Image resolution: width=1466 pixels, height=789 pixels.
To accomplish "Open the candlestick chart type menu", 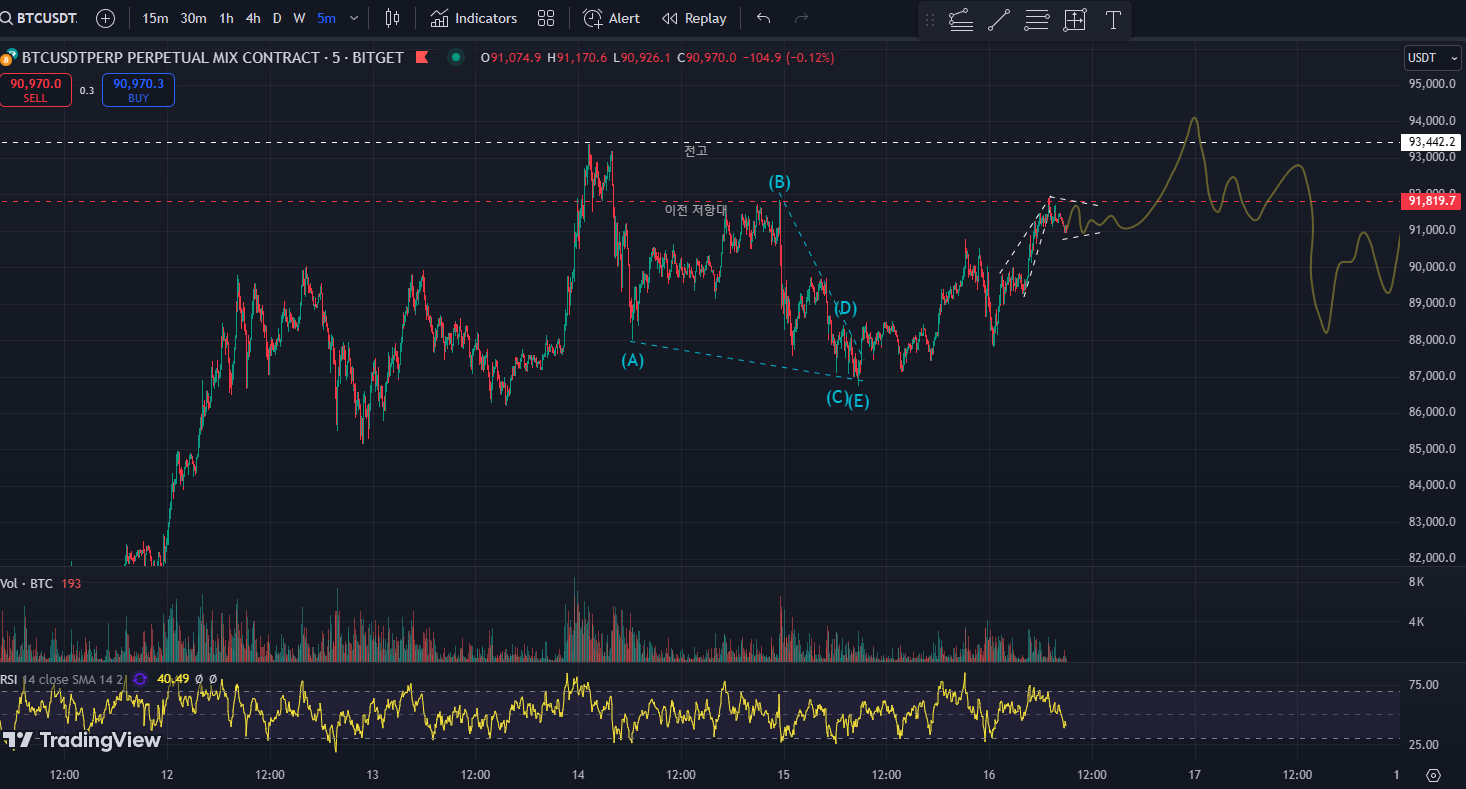I will [392, 18].
